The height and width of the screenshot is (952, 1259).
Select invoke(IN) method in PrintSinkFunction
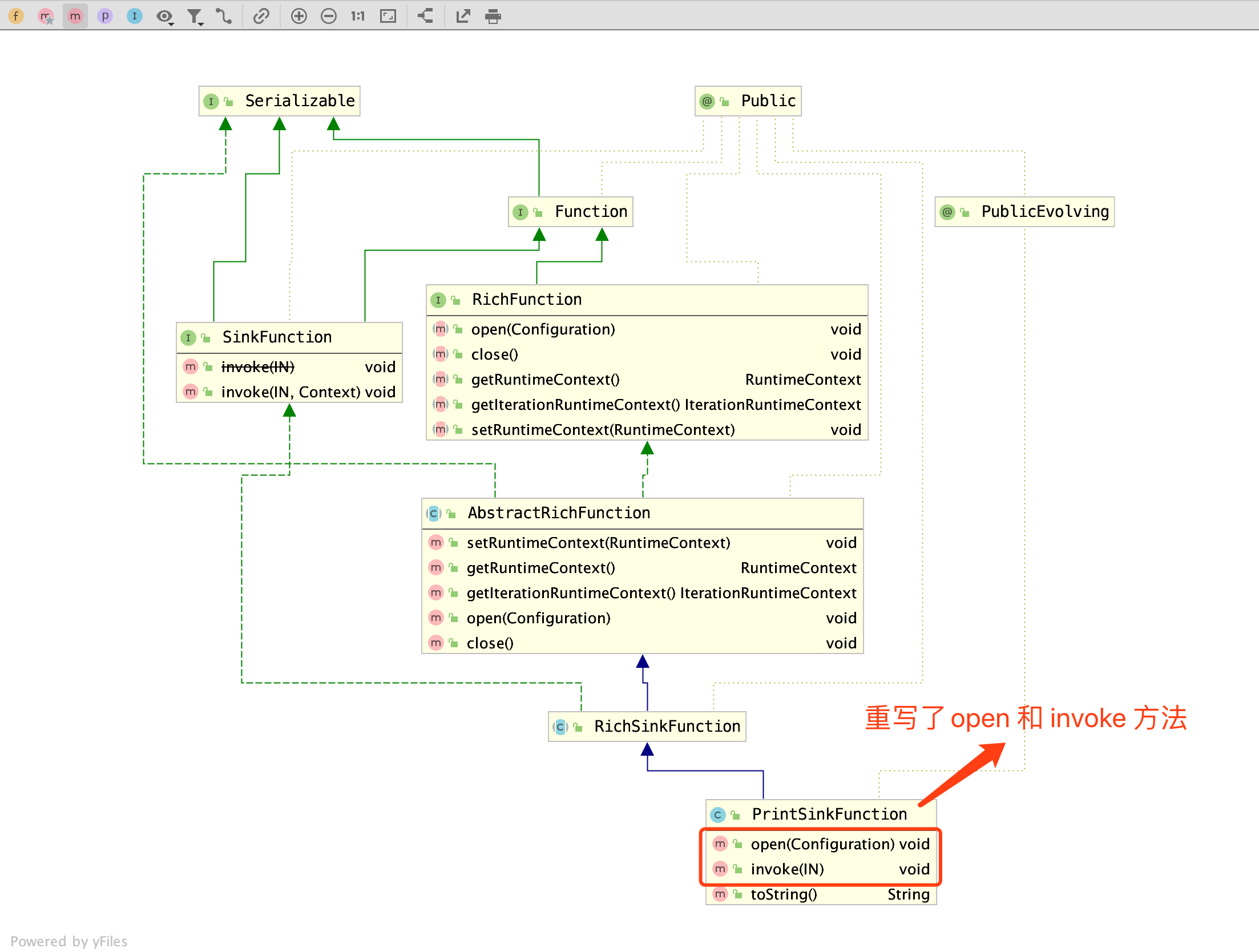(821, 869)
